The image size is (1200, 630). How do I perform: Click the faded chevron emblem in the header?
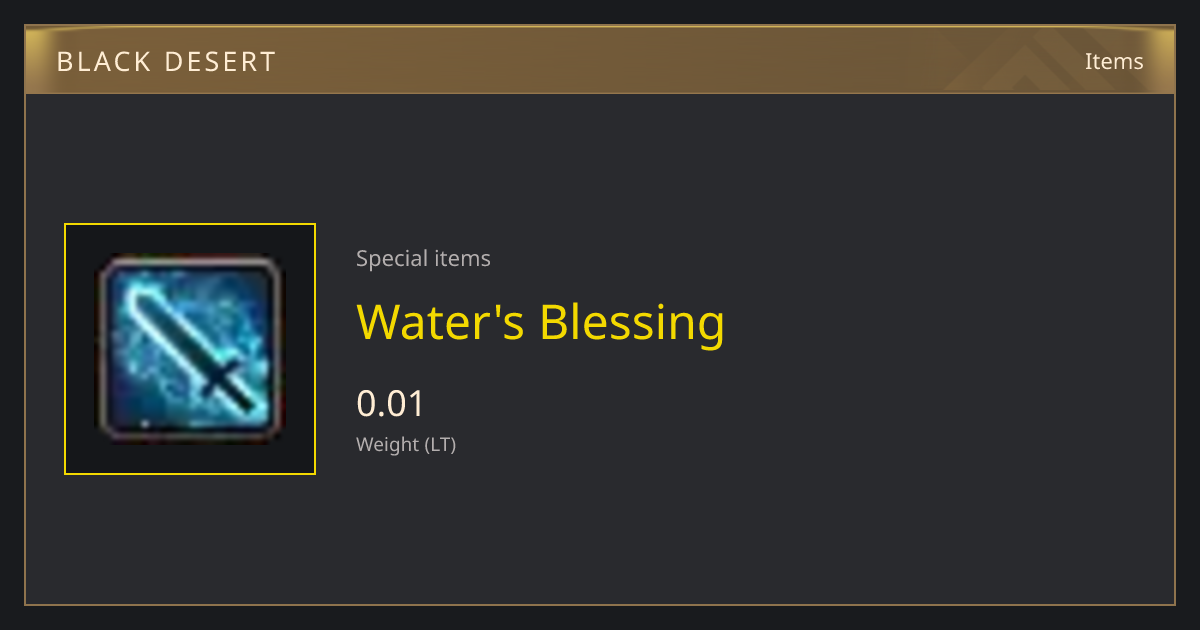(x=1050, y=62)
